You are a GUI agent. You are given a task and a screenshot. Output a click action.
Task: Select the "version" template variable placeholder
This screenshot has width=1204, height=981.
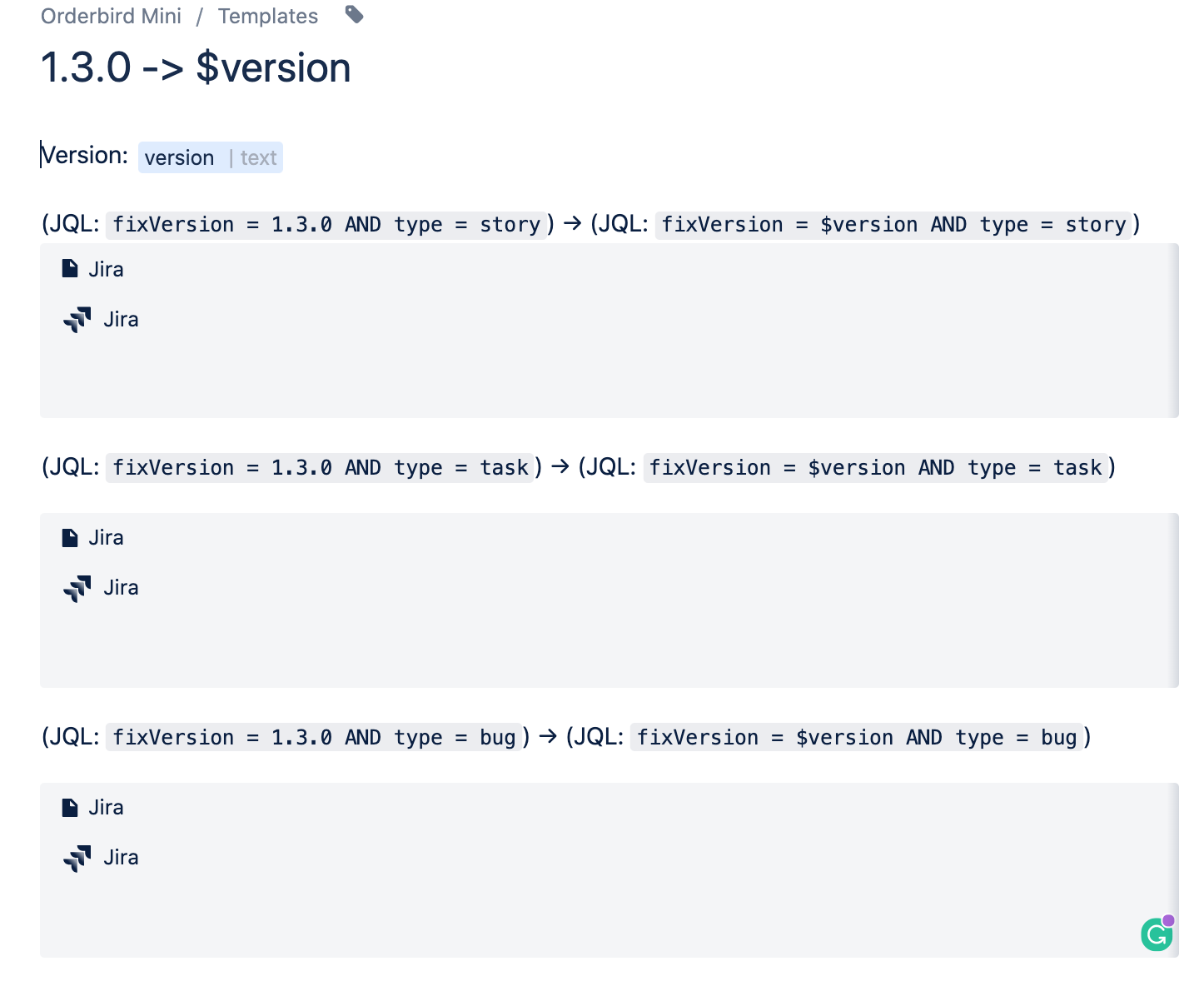[179, 157]
